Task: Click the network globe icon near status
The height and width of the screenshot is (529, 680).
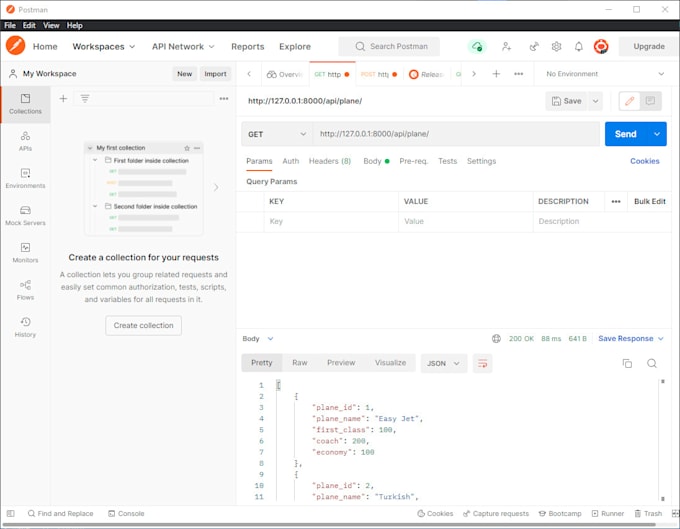Action: (496, 339)
